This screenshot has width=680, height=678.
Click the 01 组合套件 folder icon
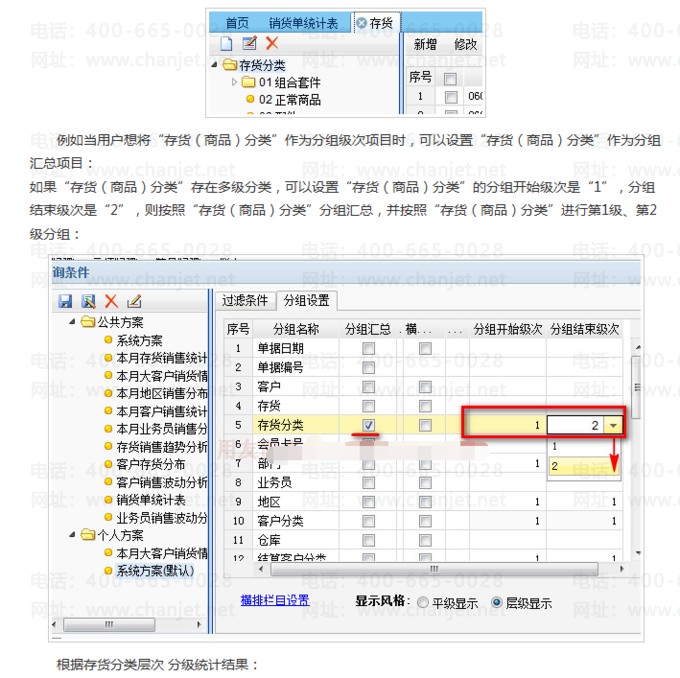point(248,82)
